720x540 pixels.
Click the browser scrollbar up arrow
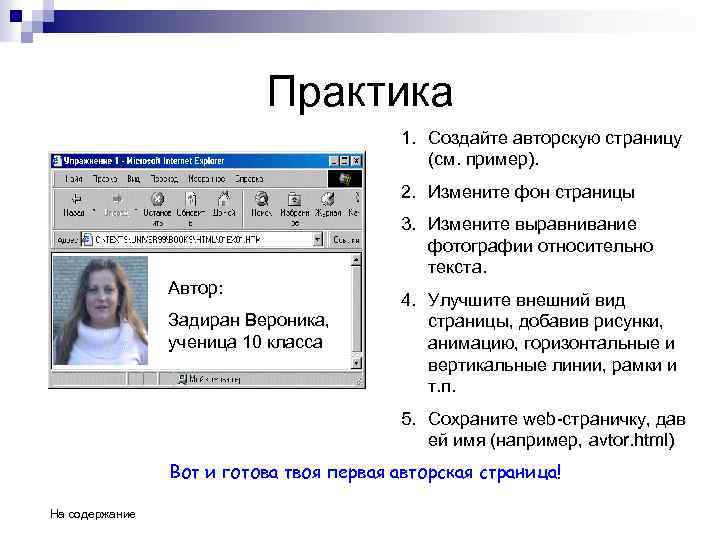[x=356, y=260]
